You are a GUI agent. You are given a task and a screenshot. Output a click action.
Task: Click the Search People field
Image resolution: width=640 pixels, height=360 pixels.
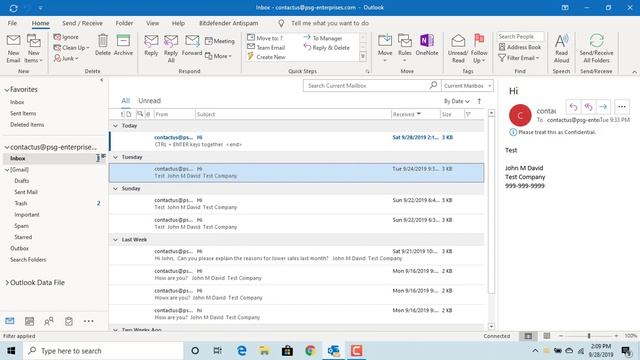point(520,36)
